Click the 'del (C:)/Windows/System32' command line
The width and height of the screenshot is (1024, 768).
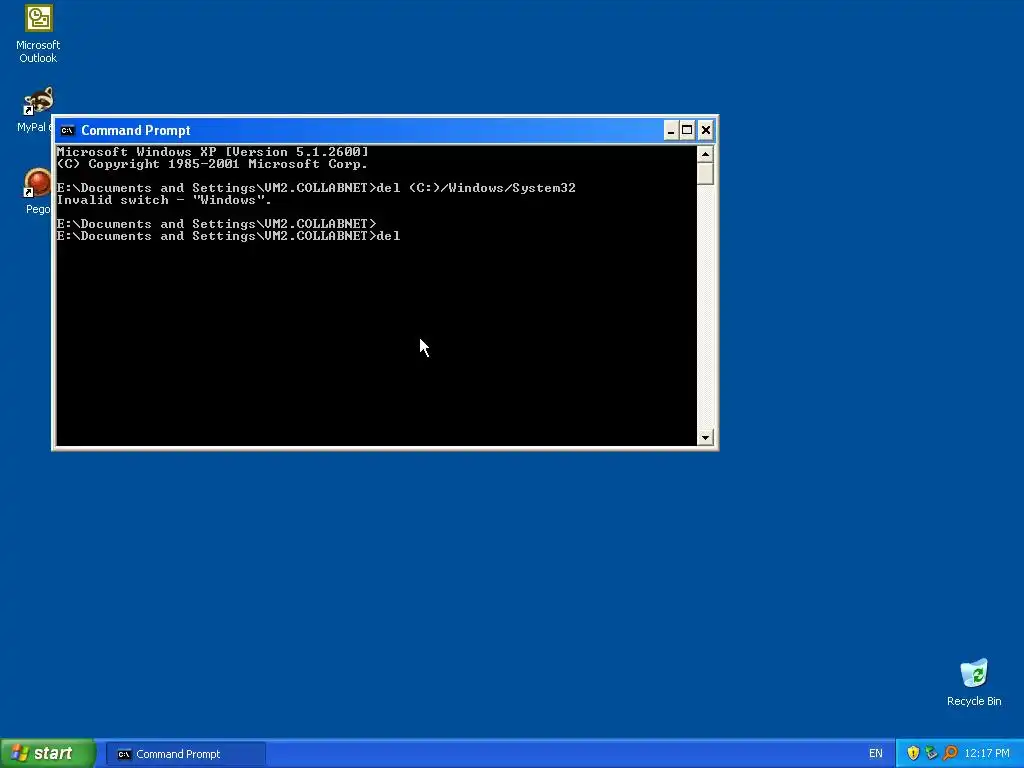click(316, 188)
